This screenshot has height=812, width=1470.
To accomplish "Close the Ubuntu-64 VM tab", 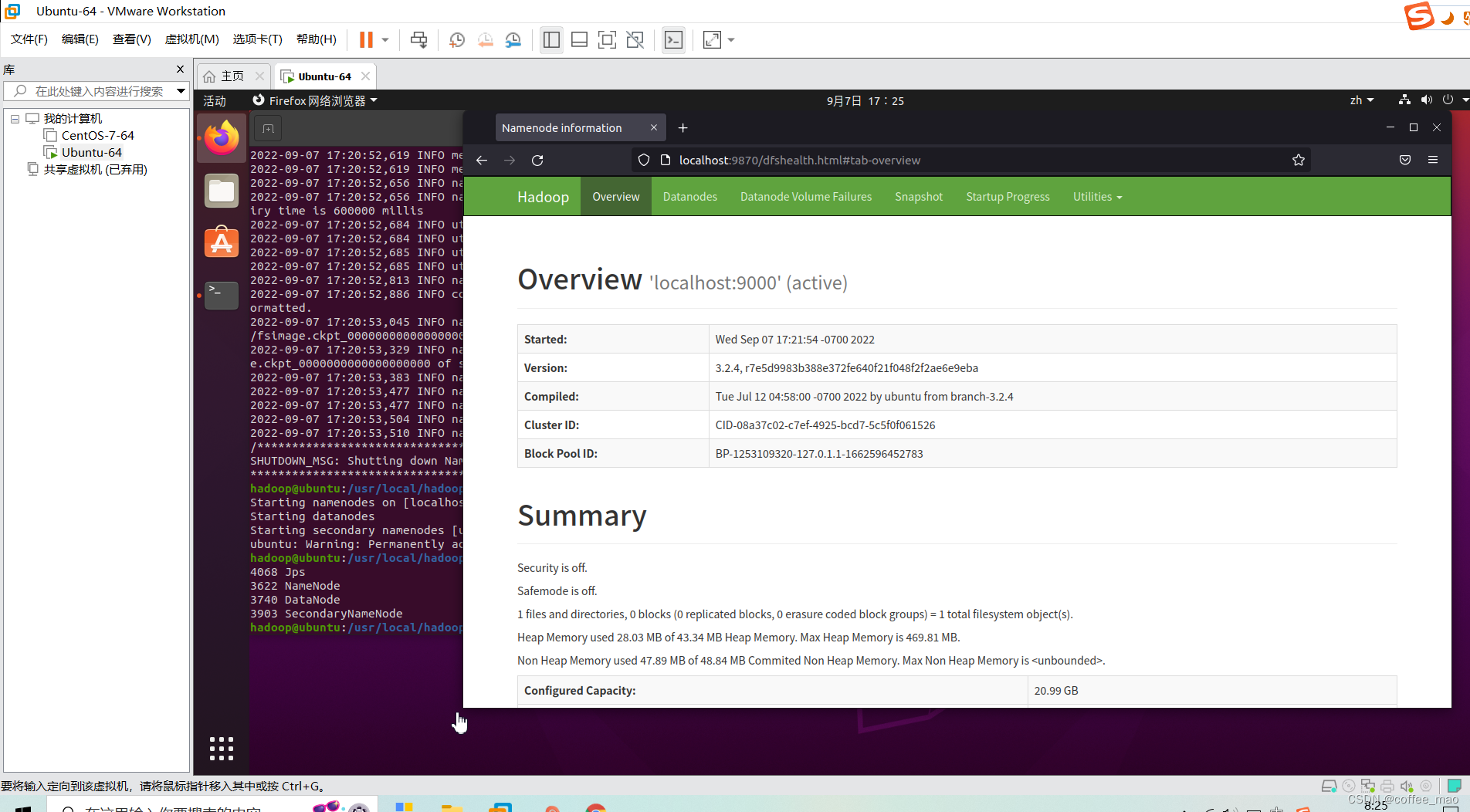I will click(365, 76).
